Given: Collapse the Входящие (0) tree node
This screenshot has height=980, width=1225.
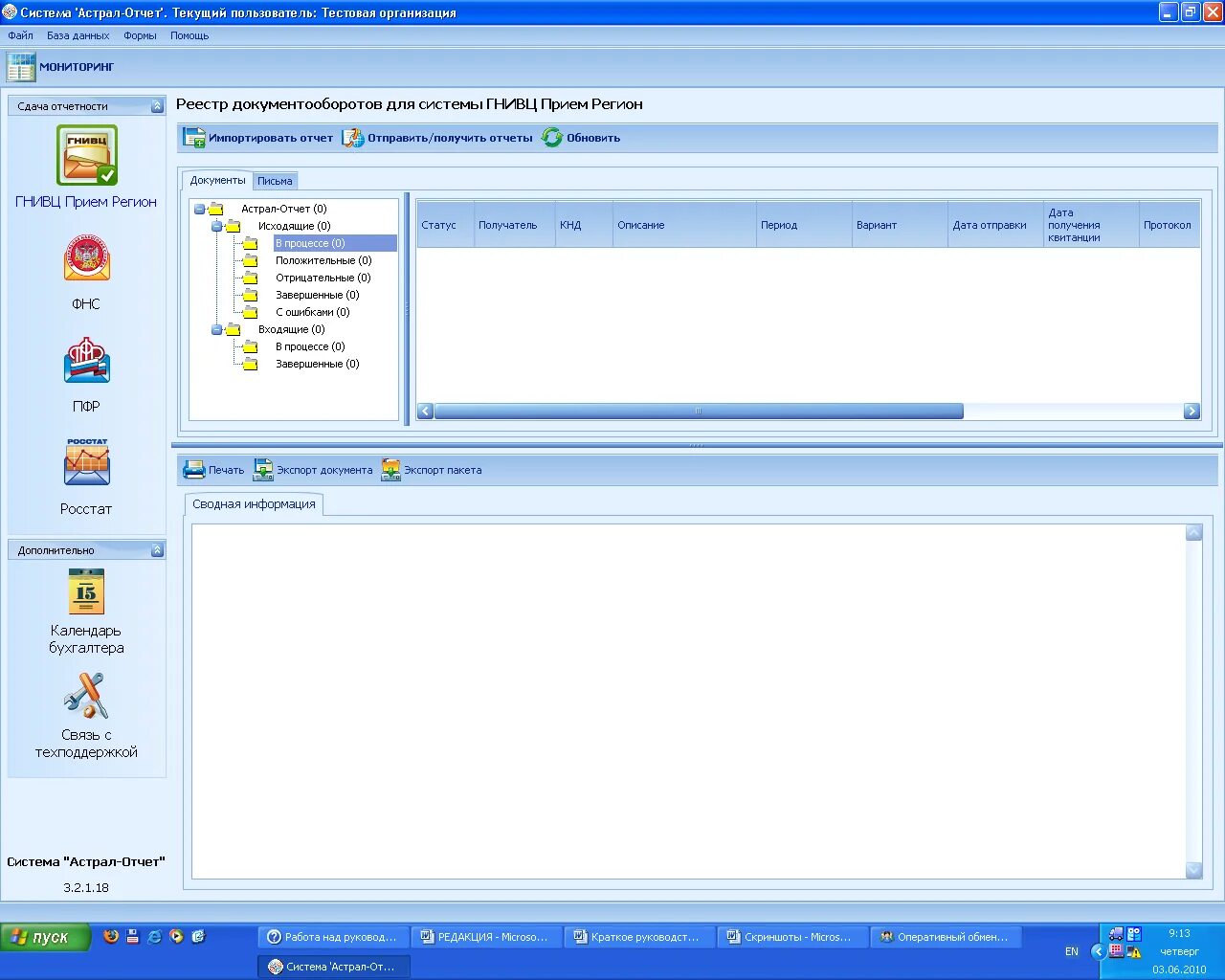Looking at the screenshot, I should (x=216, y=329).
